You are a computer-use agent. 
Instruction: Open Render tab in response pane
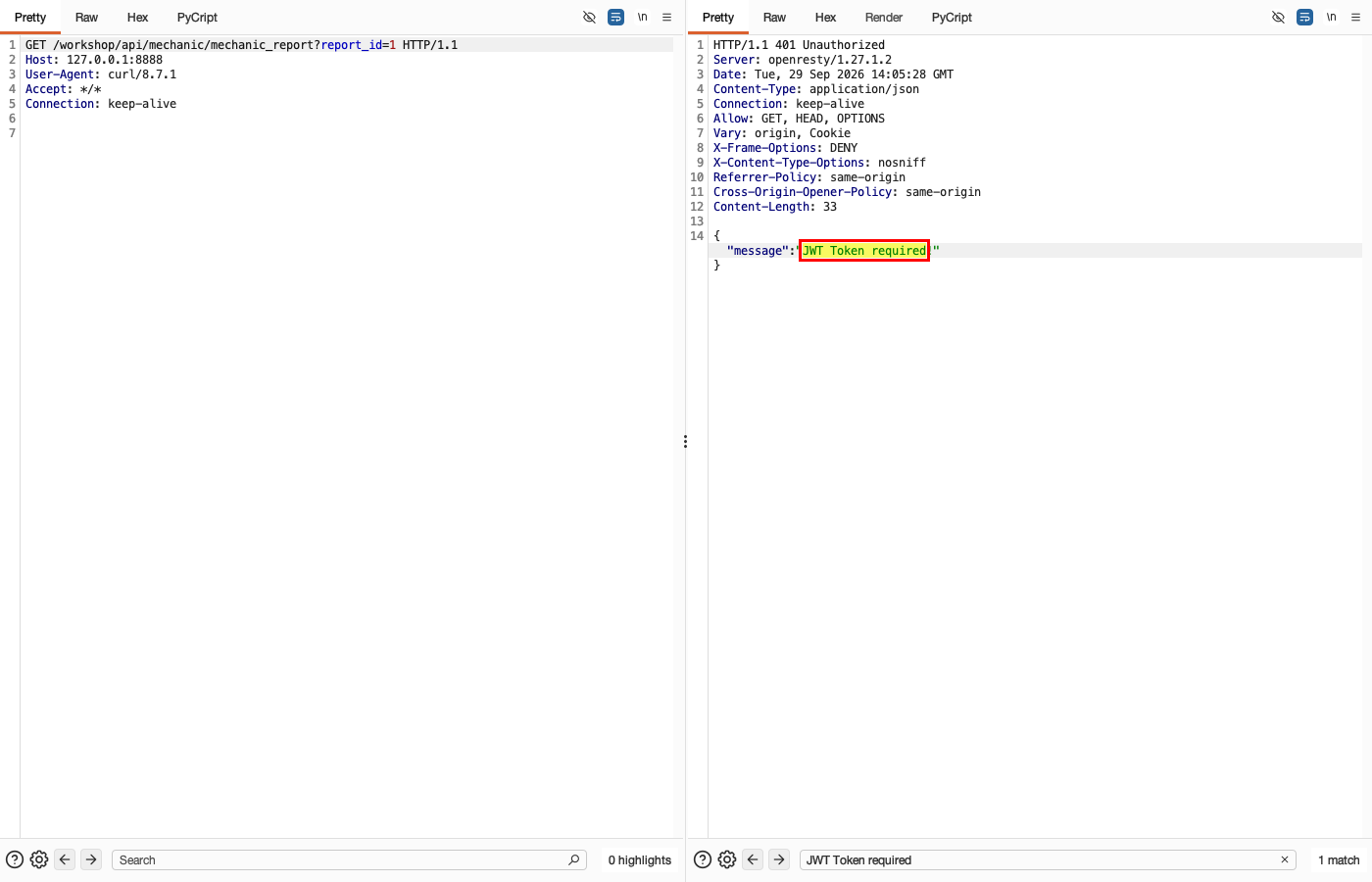(884, 18)
